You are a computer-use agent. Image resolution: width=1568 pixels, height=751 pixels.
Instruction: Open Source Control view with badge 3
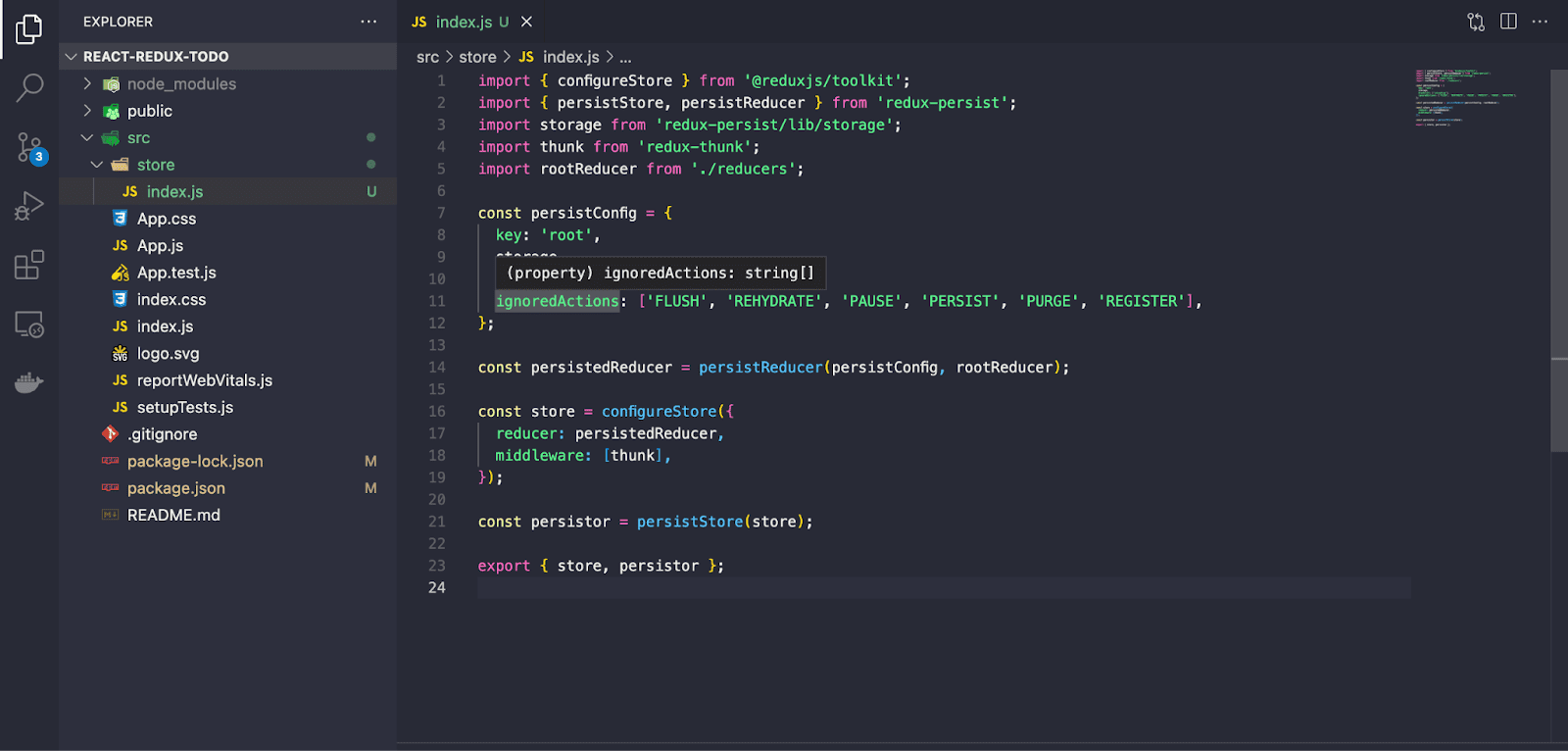pos(29,148)
